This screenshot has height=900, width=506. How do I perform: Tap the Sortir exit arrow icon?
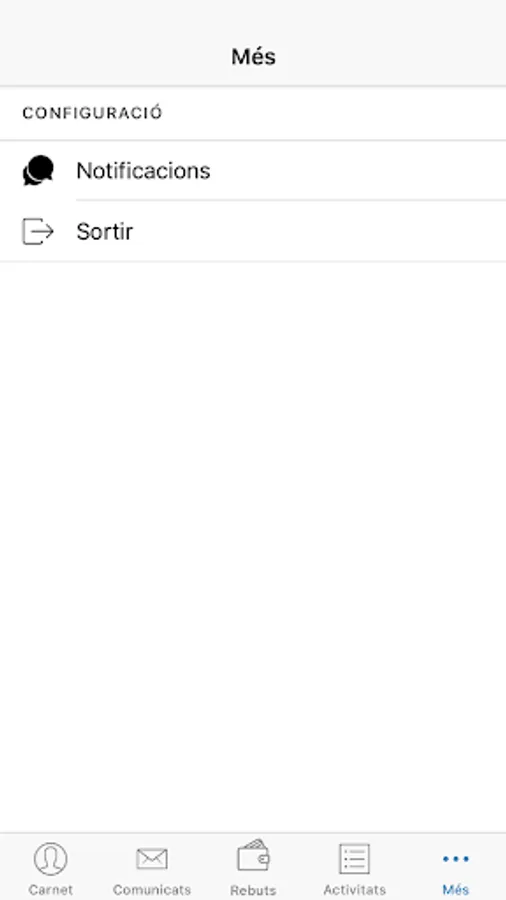(x=38, y=231)
